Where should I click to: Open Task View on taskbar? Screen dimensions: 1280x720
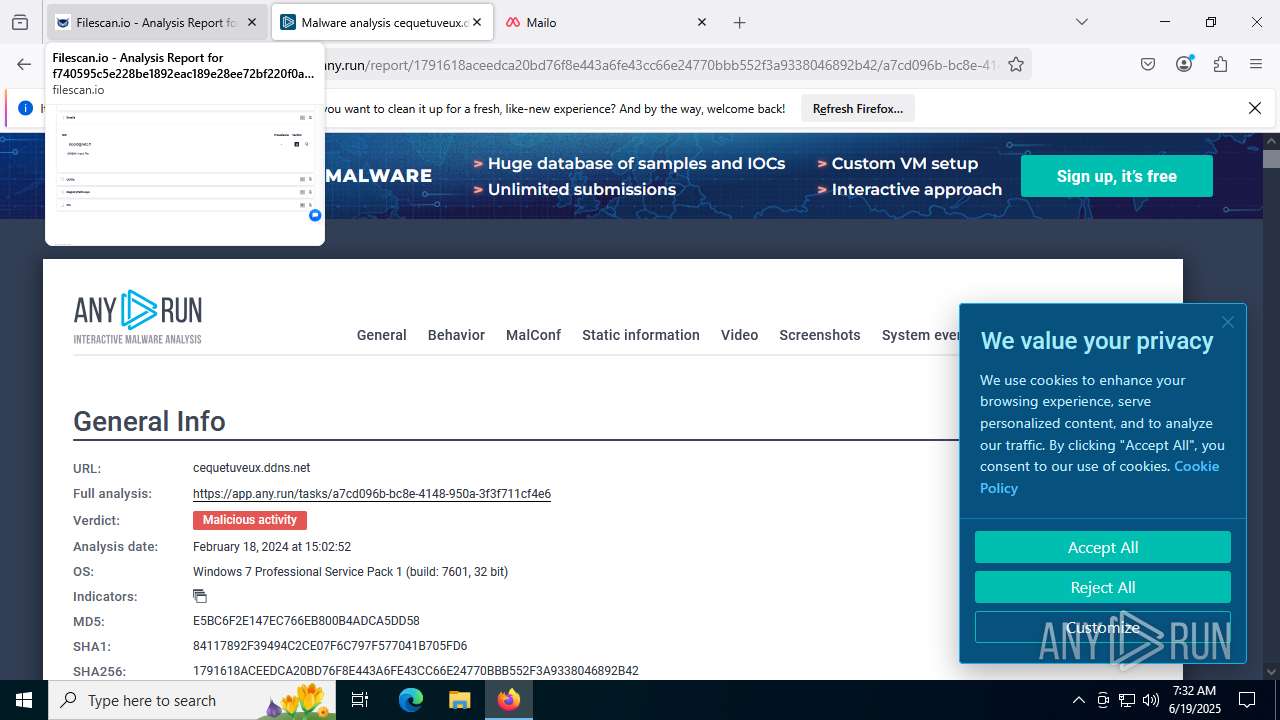coord(360,700)
